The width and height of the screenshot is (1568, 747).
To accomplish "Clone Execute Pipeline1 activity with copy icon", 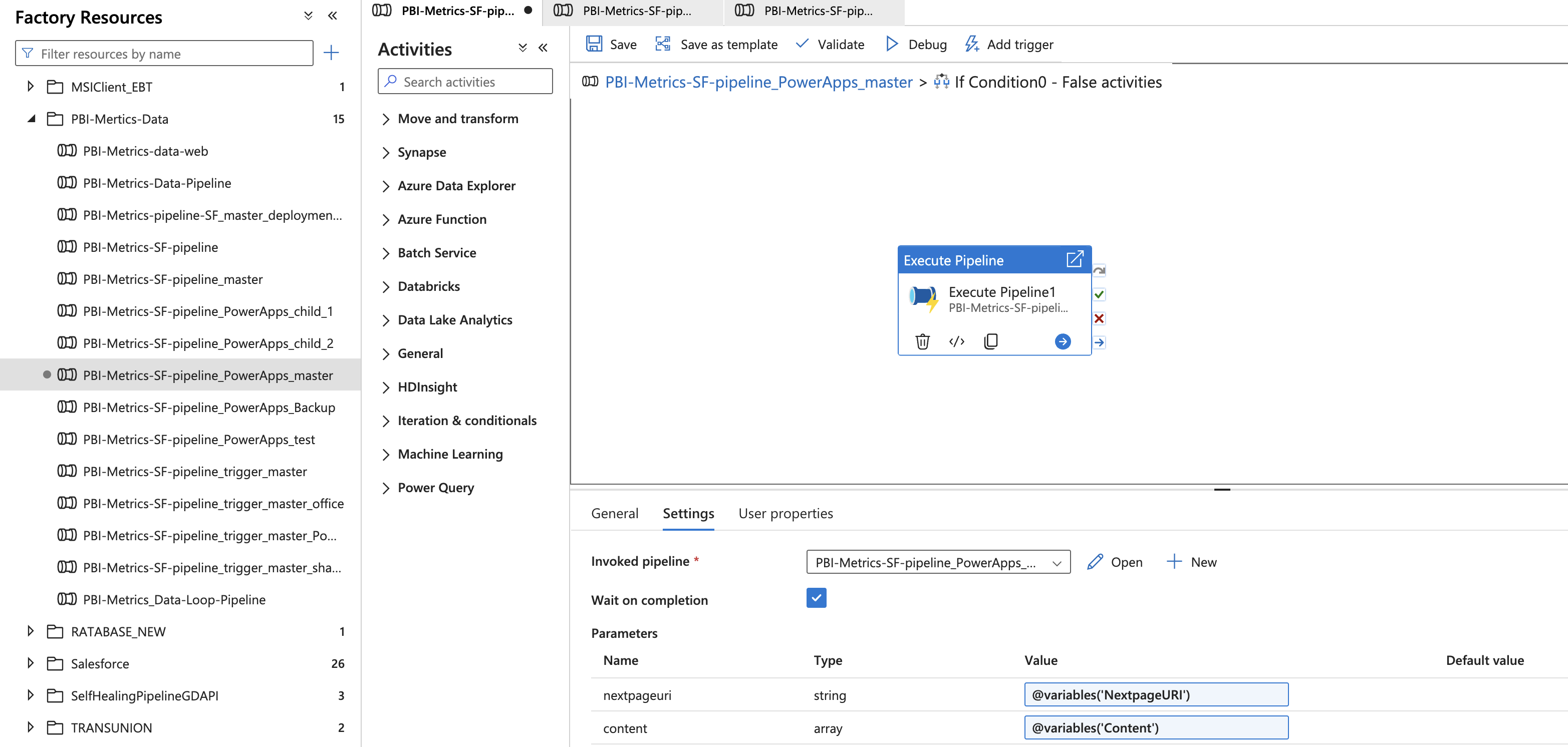I will point(990,341).
